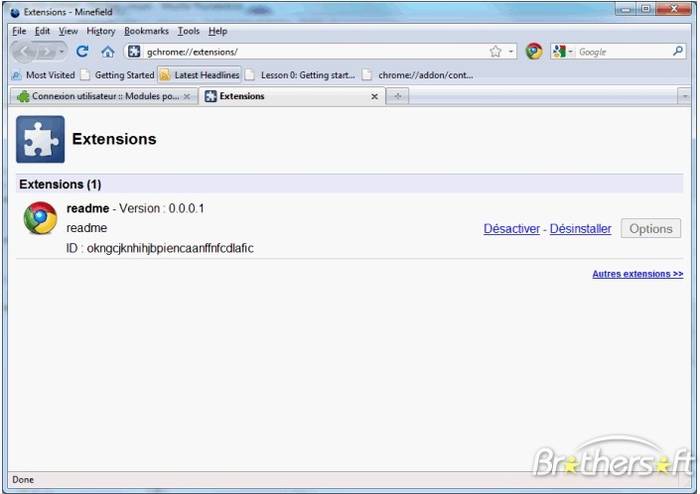Open Options for the readme extension
This screenshot has height=494, width=700.
pos(651,228)
